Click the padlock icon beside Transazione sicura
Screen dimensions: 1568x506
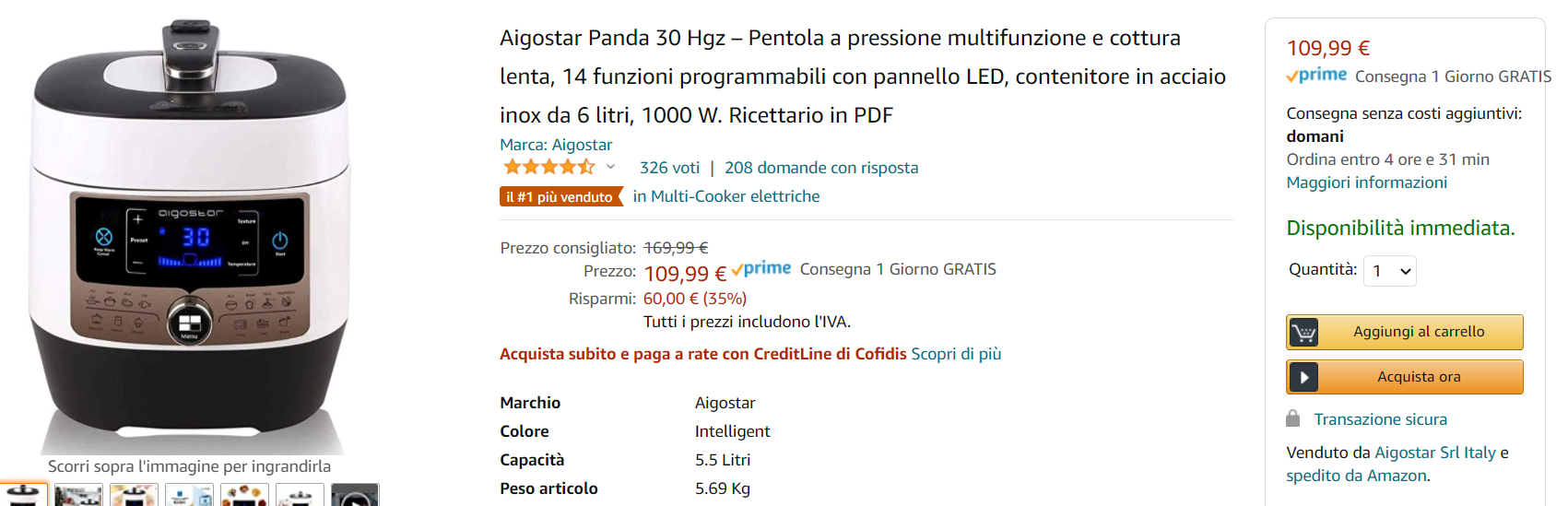1293,419
